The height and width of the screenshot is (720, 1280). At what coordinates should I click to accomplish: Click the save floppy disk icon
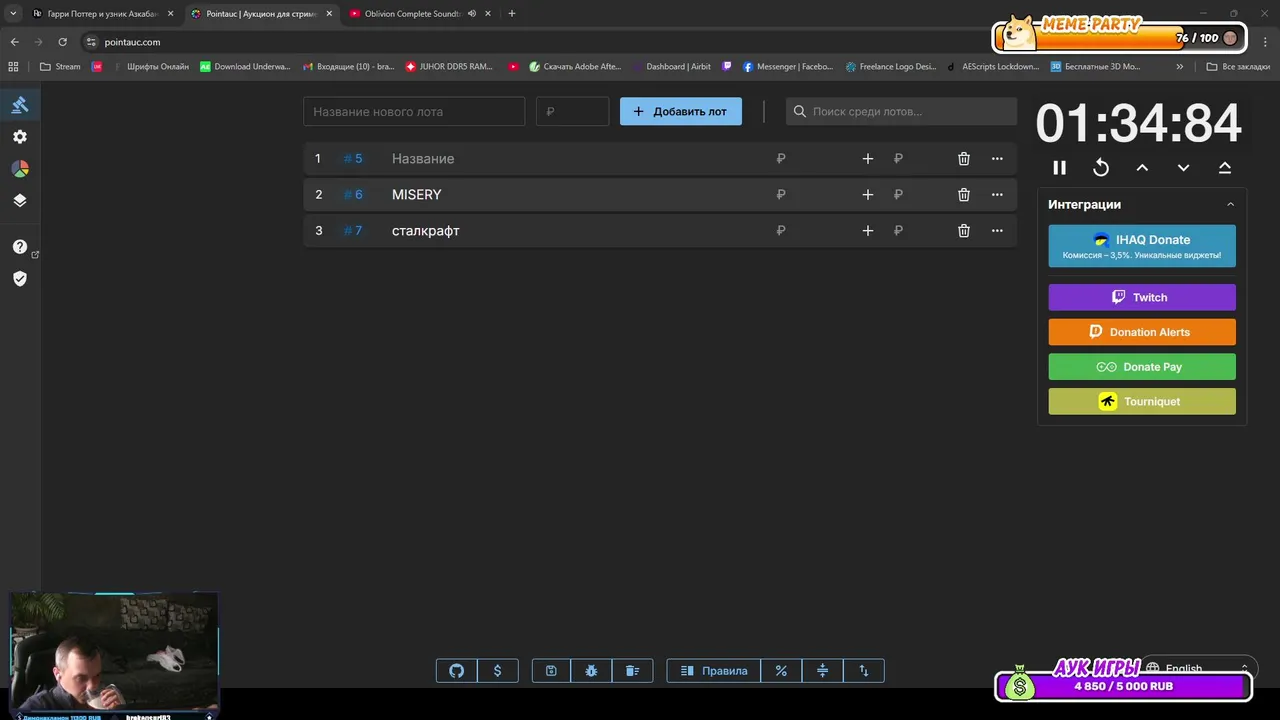551,671
